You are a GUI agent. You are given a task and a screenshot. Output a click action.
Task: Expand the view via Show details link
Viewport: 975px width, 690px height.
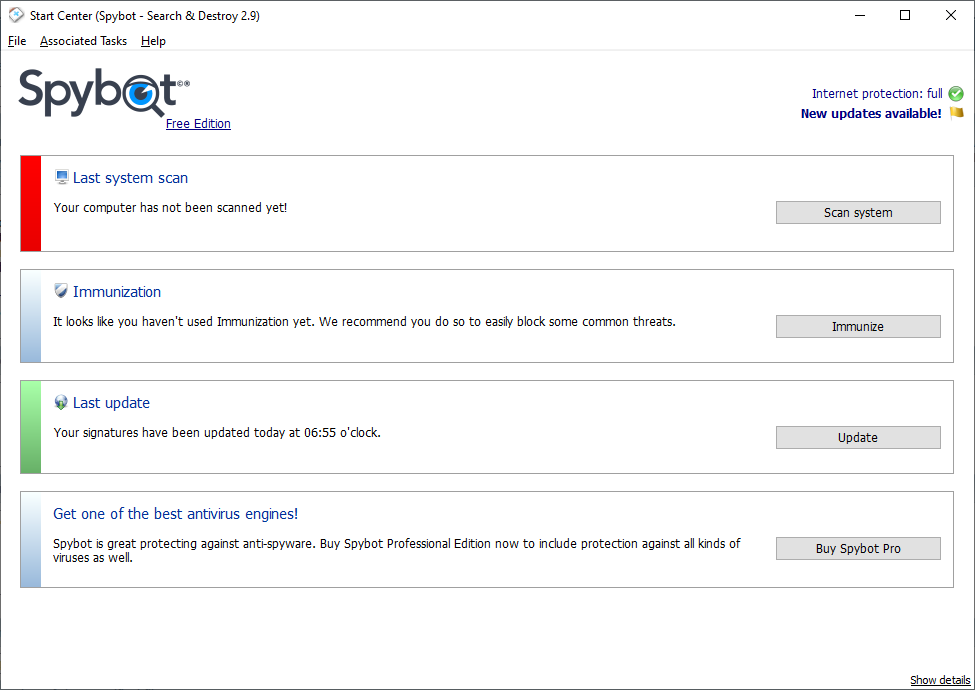(x=940, y=680)
